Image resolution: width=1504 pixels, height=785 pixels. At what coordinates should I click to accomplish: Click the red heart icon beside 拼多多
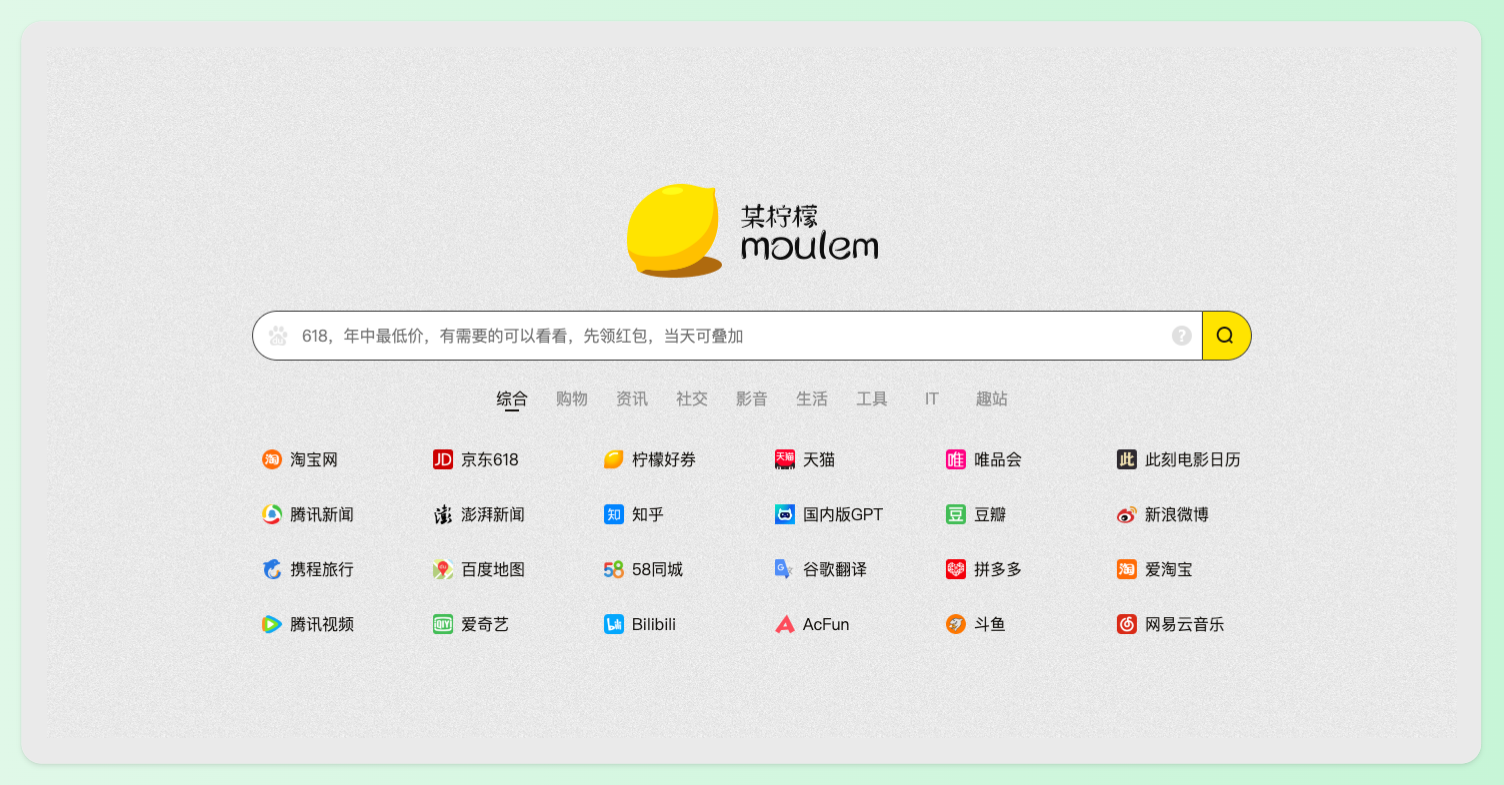pos(956,570)
